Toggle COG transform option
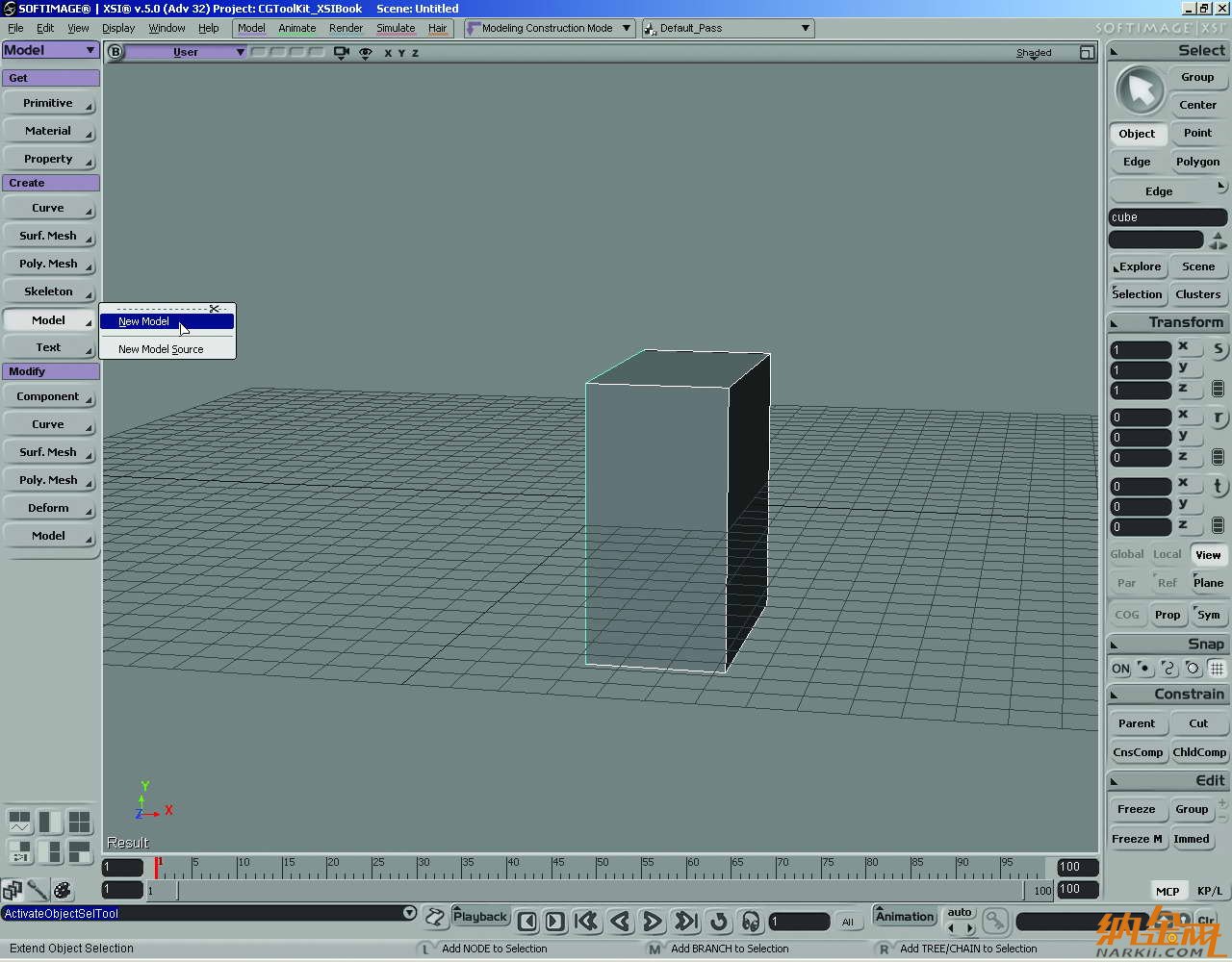This screenshot has width=1232, height=962. pos(1127,615)
